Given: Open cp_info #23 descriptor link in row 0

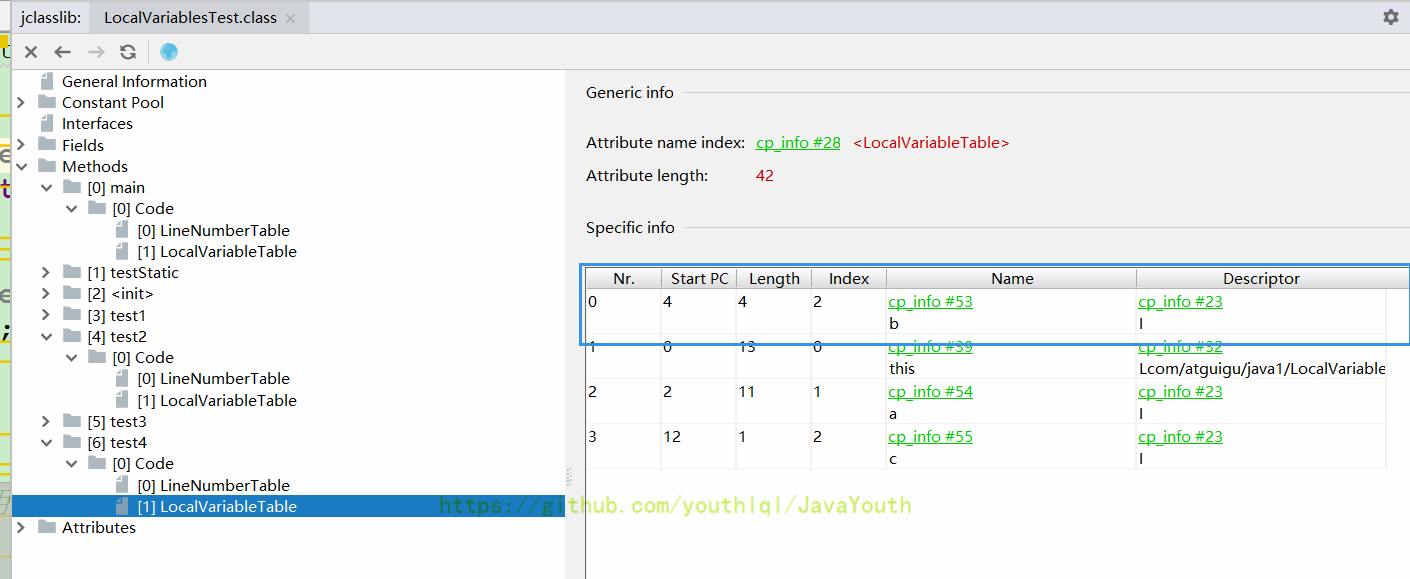Looking at the screenshot, I should point(1180,302).
